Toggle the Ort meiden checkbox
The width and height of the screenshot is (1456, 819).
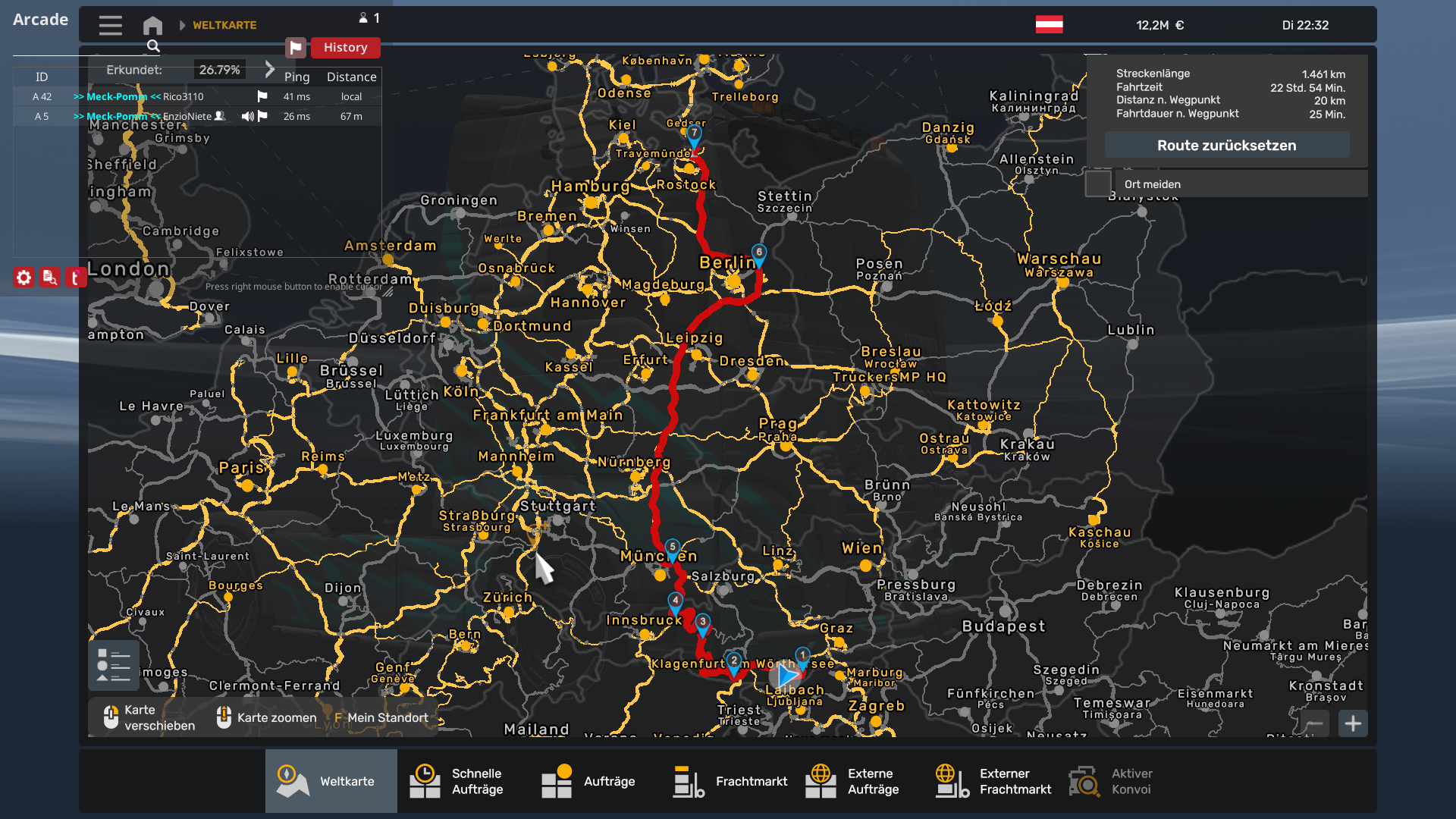(x=1098, y=184)
